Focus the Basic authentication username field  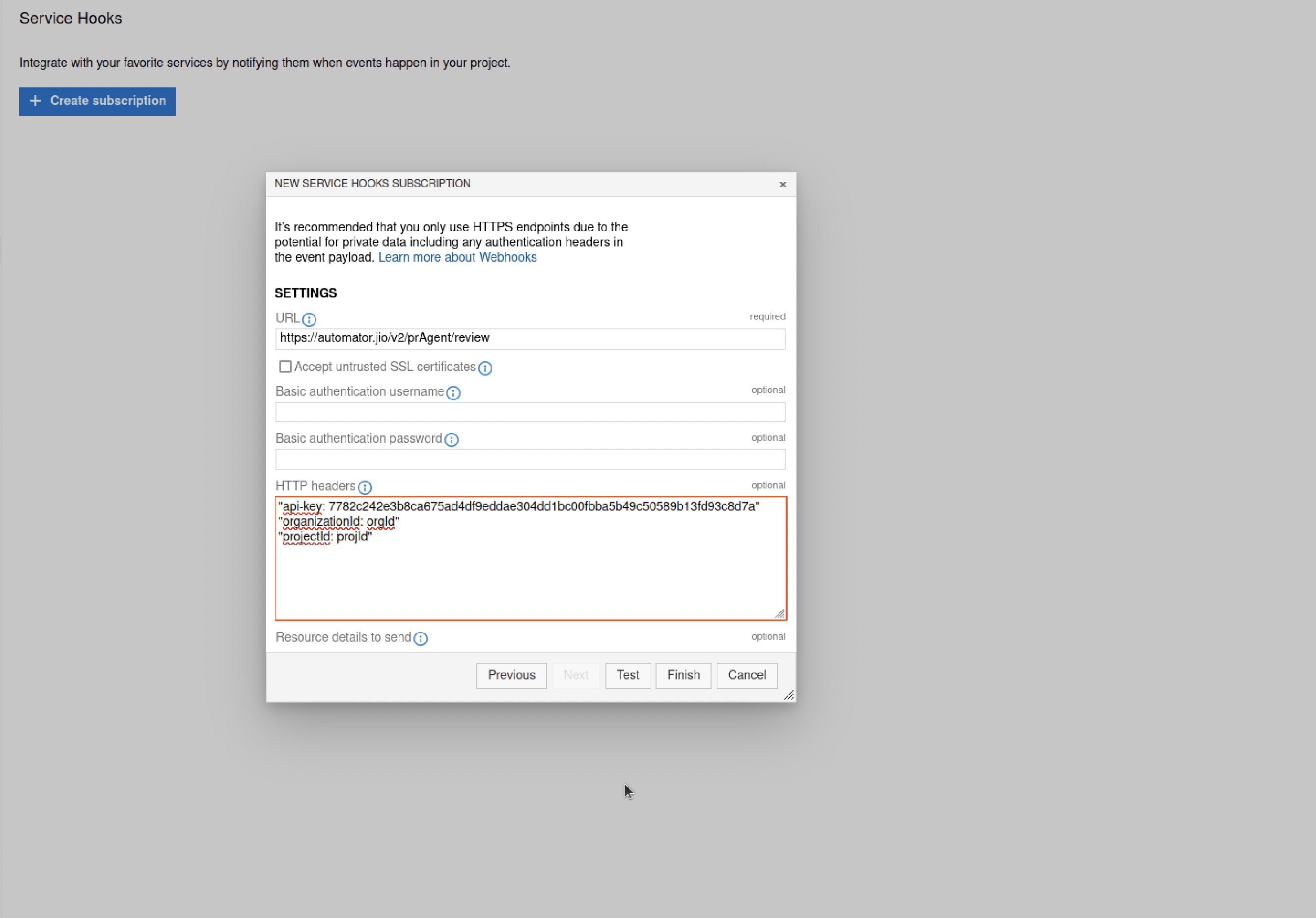(x=530, y=412)
